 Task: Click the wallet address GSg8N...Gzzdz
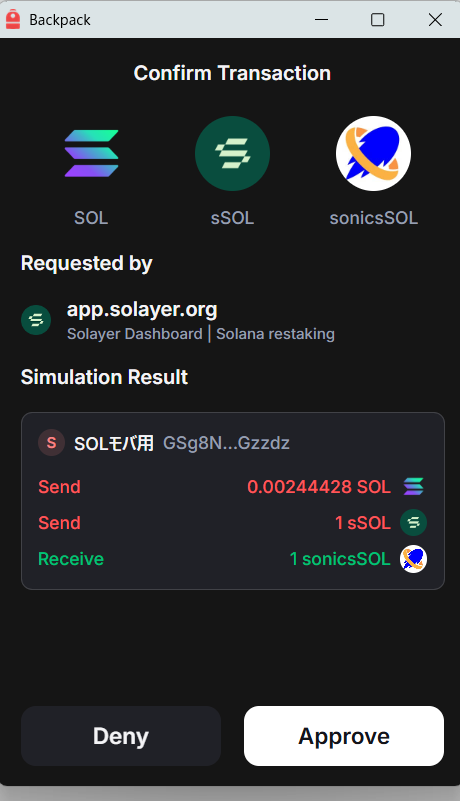(x=226, y=443)
